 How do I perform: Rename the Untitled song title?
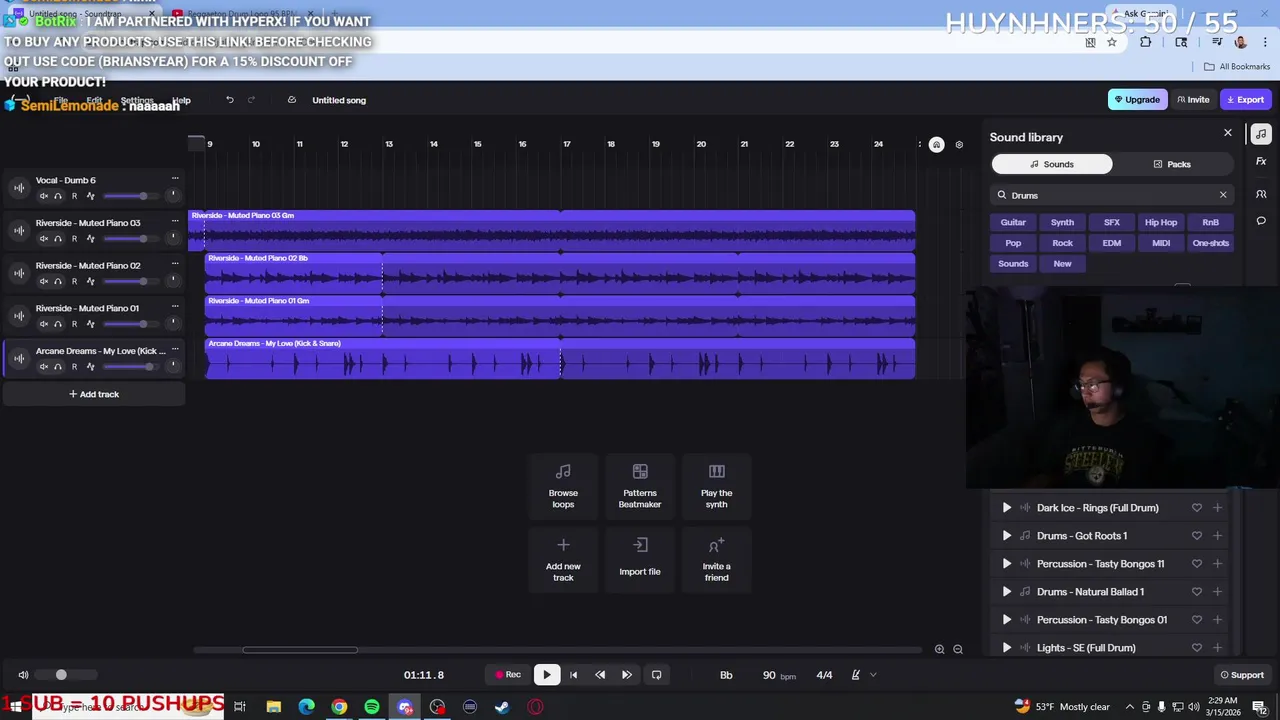339,100
